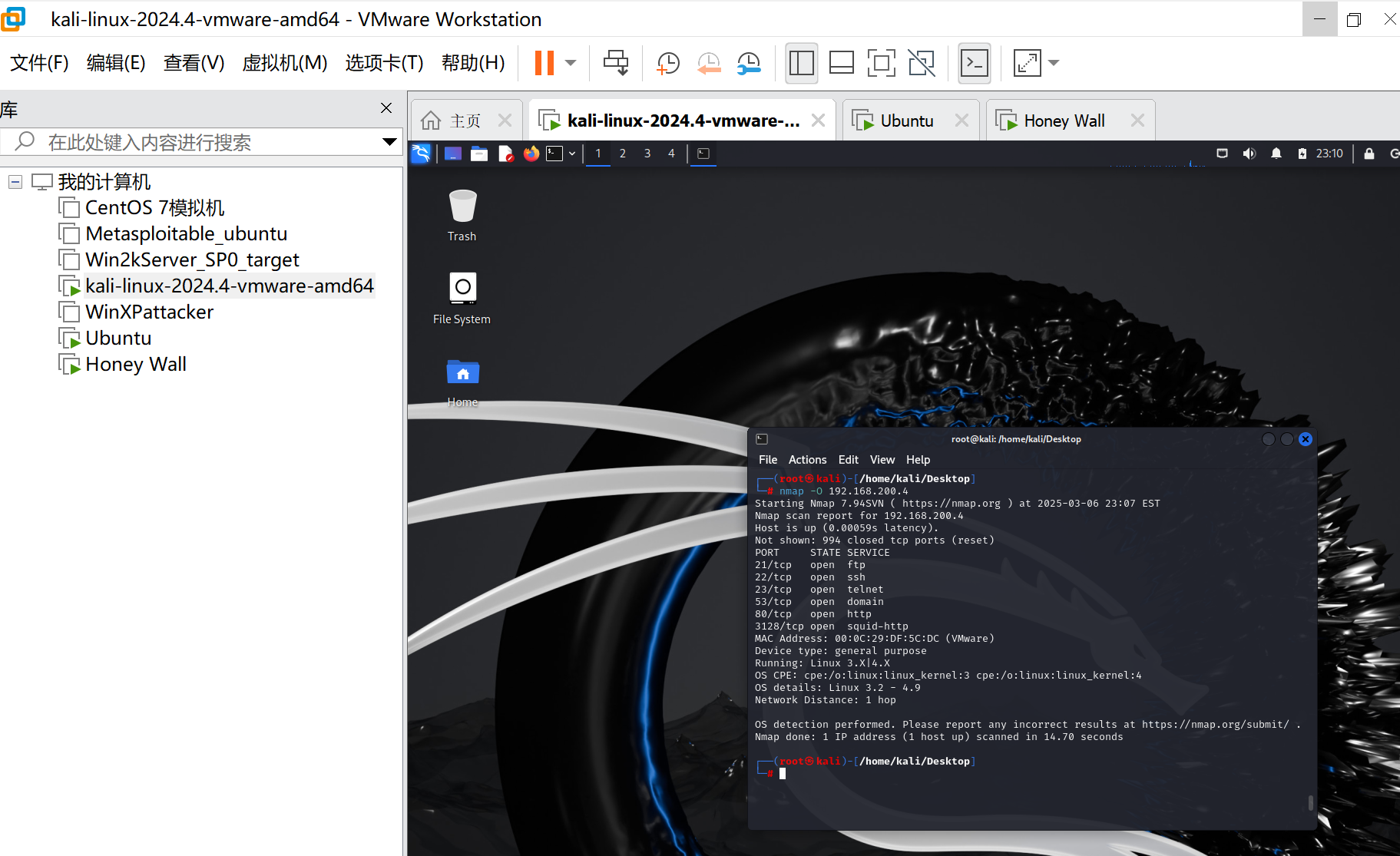Image resolution: width=1400 pixels, height=856 pixels.
Task: Open the stretch display dropdown arrow
Action: pos(1054,63)
